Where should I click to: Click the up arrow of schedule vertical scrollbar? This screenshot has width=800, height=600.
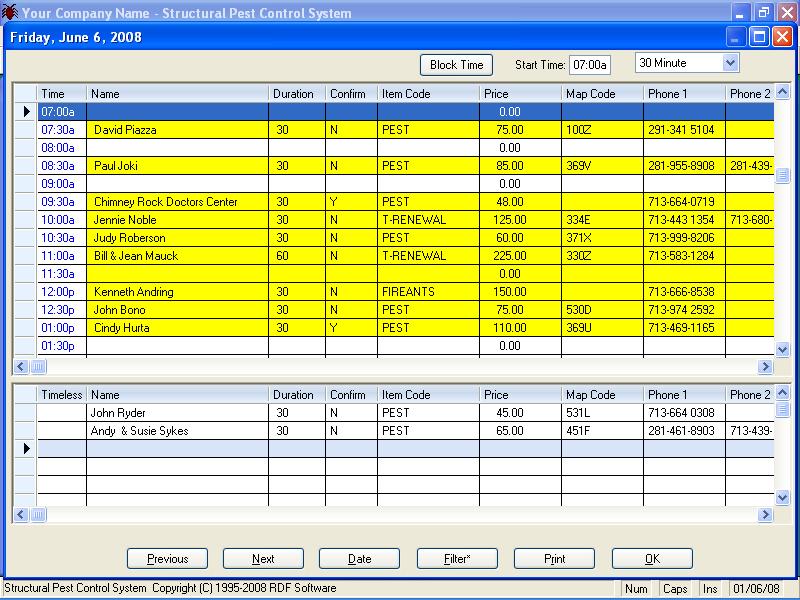coord(782,92)
